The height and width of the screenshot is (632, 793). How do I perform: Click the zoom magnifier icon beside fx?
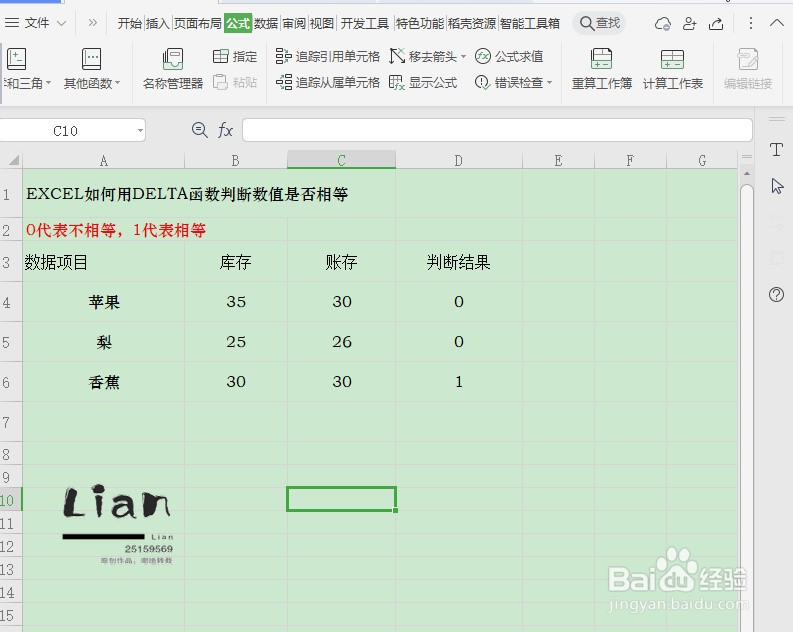[200, 130]
